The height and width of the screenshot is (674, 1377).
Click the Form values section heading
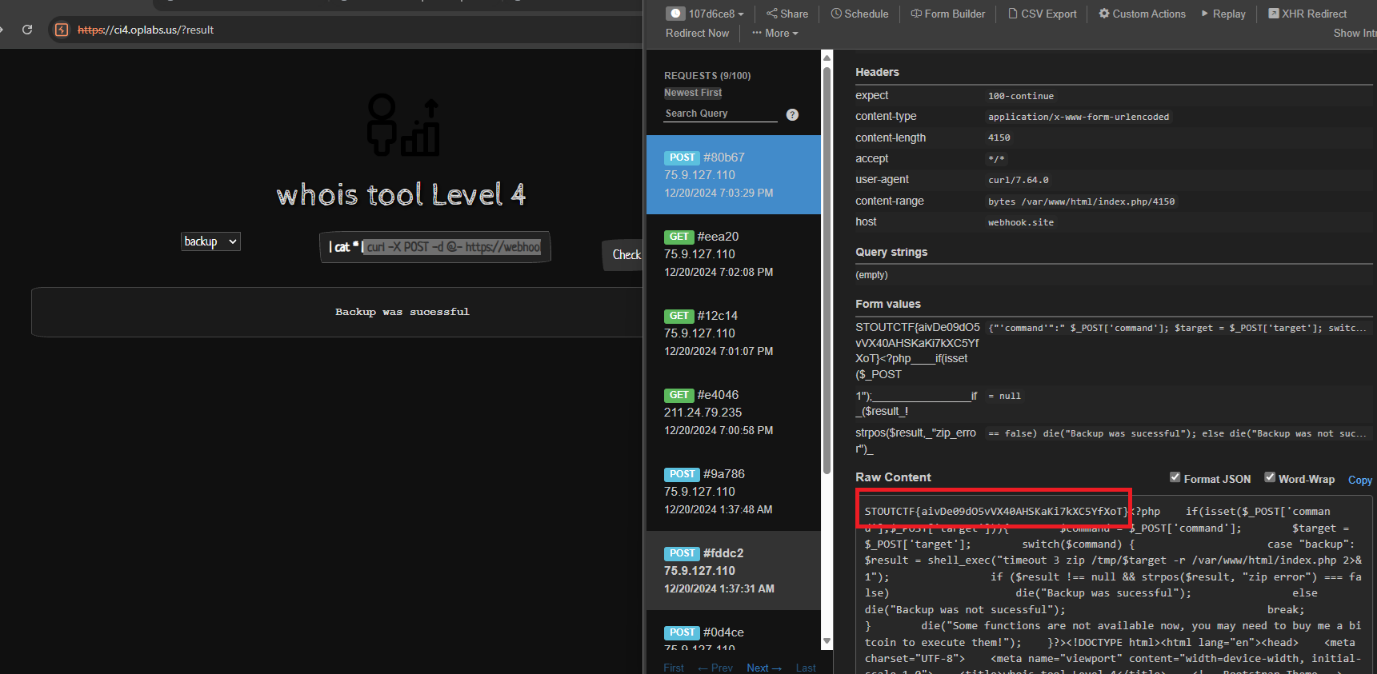coord(888,304)
